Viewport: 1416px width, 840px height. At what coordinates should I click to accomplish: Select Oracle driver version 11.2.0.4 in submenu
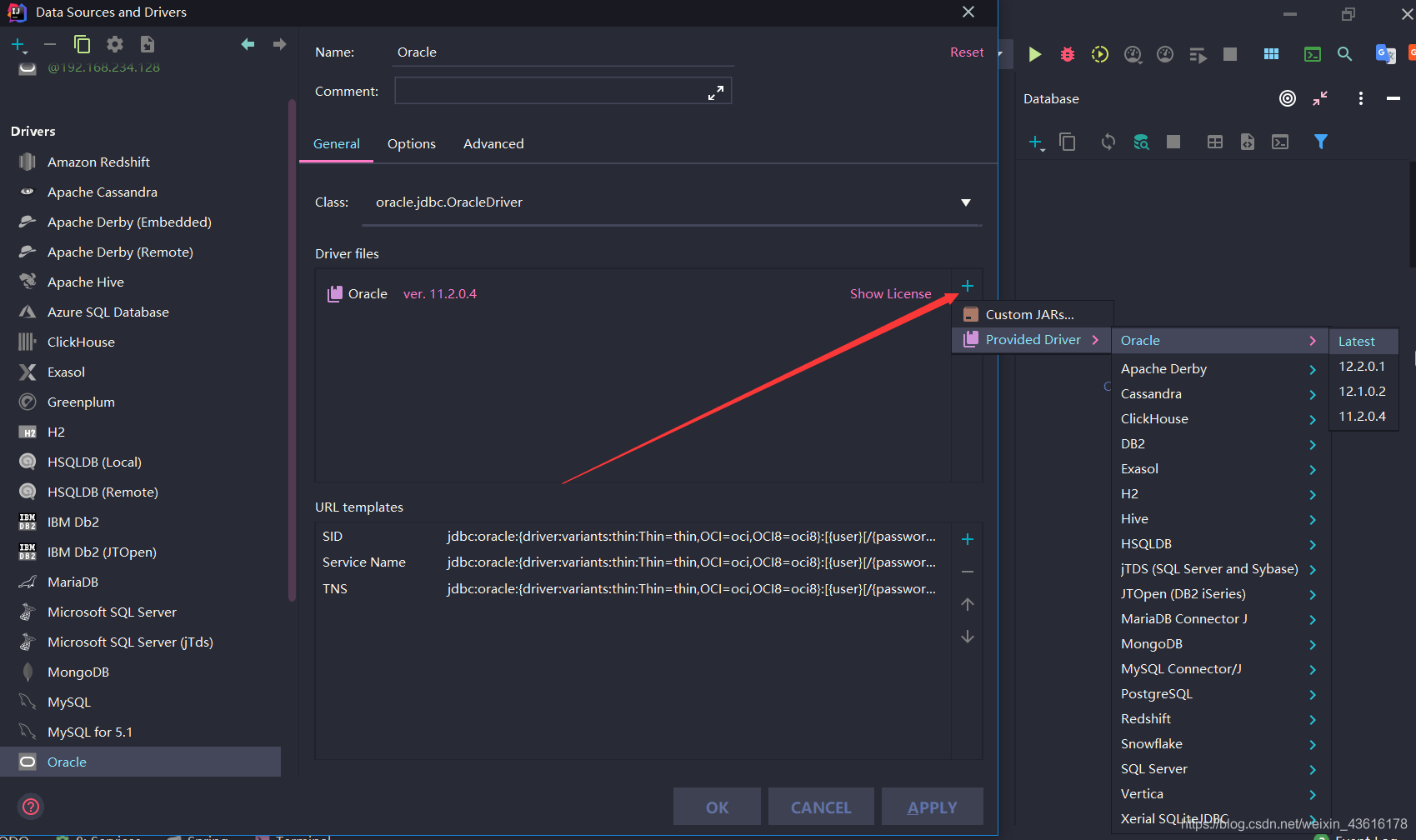[1363, 417]
